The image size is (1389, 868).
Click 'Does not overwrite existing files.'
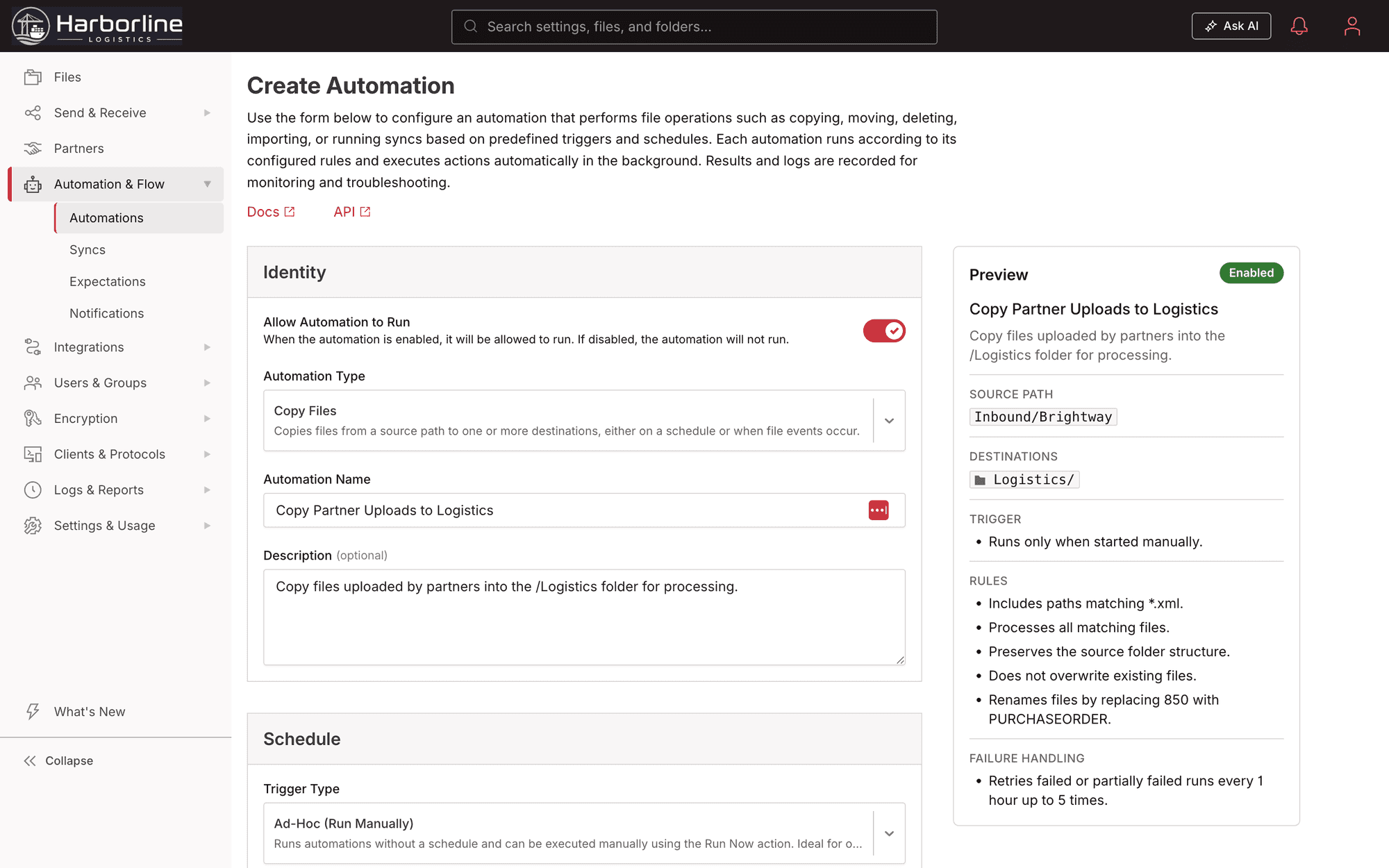(x=1092, y=676)
